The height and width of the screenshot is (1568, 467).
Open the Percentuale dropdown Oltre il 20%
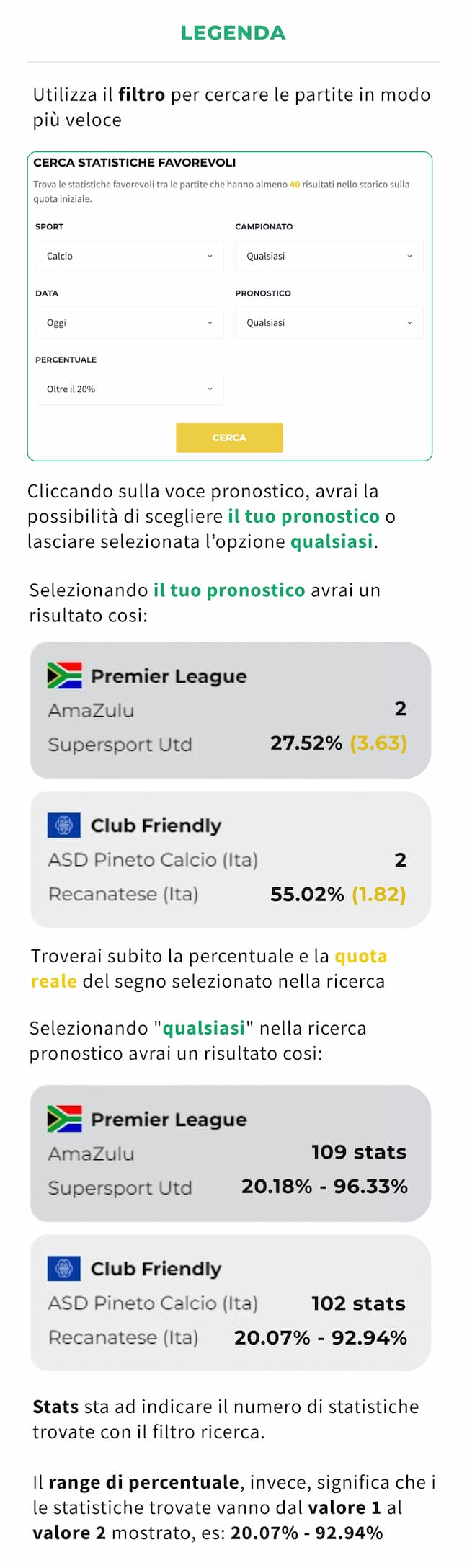[x=130, y=389]
